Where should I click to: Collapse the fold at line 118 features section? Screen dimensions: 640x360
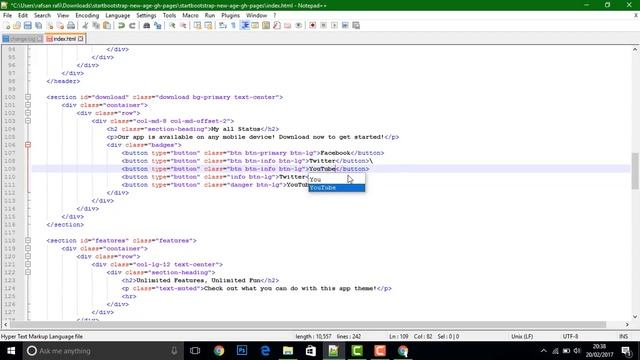[x=28, y=240]
